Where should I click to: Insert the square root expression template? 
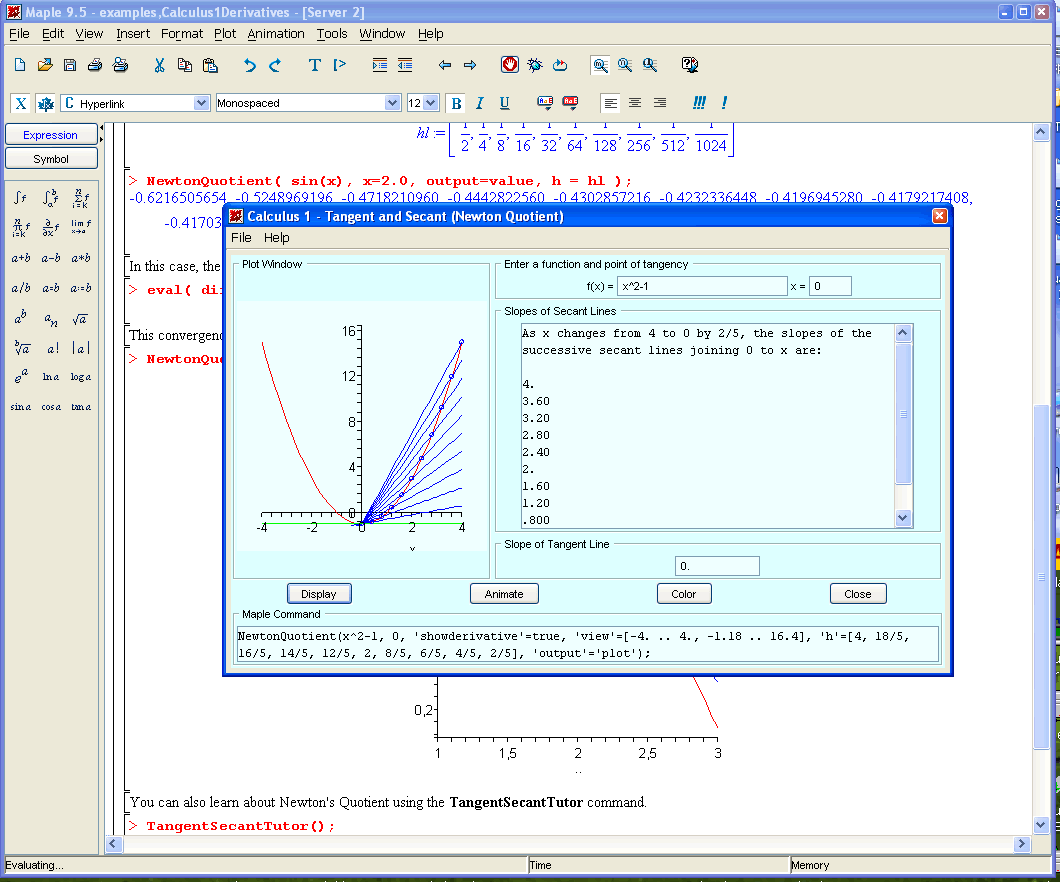80,319
